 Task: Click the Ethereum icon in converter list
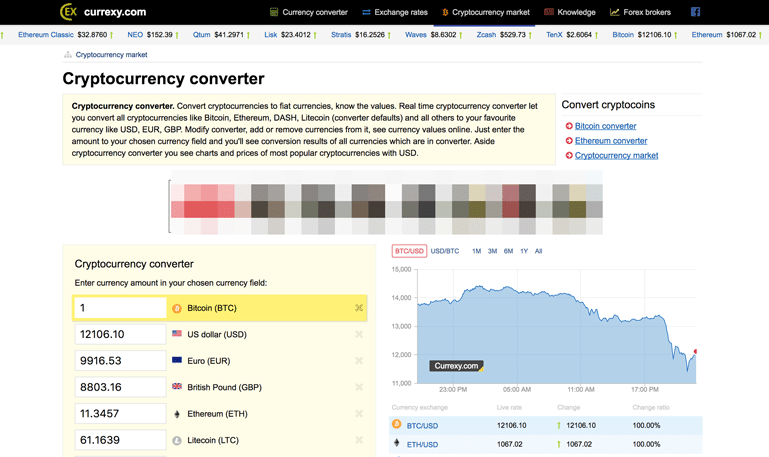pos(177,414)
